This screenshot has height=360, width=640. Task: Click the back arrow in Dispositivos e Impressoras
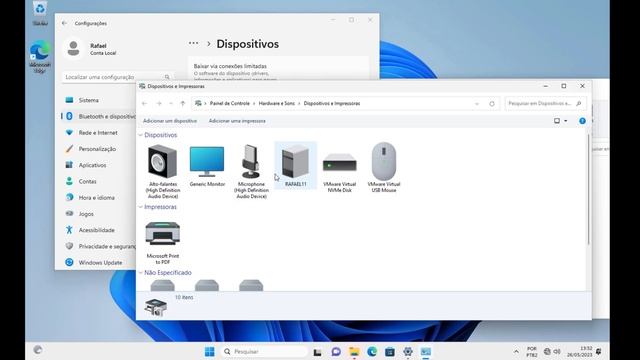tap(144, 104)
